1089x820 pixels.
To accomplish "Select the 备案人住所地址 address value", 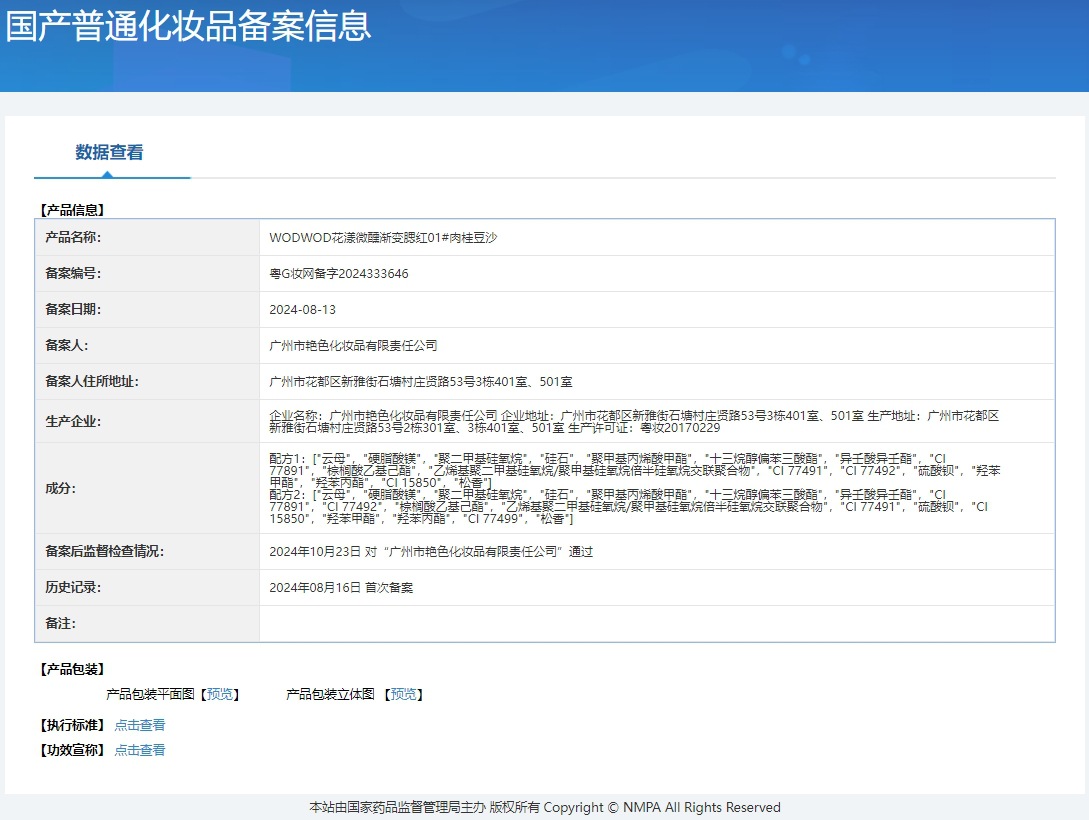I will pos(421,382).
